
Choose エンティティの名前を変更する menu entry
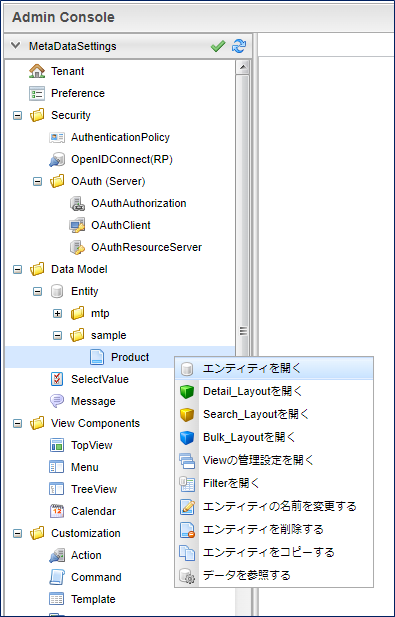pyautogui.click(x=274, y=506)
